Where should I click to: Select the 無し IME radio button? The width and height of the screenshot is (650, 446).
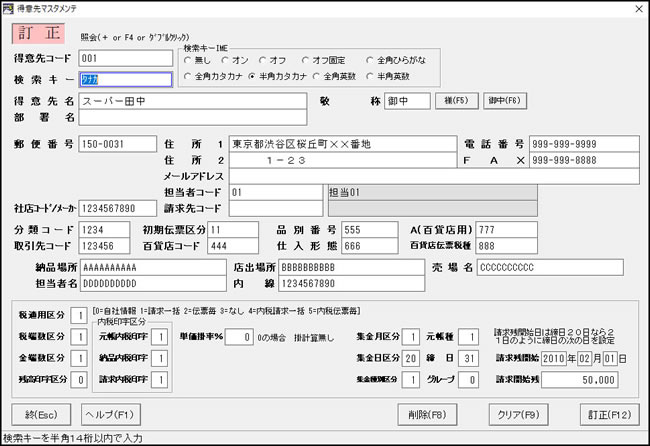coord(189,60)
